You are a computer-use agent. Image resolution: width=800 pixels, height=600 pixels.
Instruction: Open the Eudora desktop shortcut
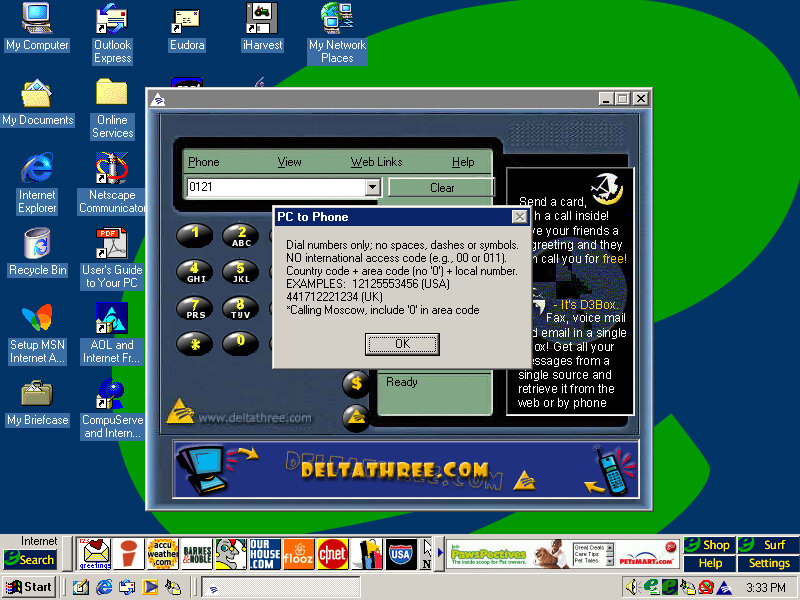tap(187, 29)
